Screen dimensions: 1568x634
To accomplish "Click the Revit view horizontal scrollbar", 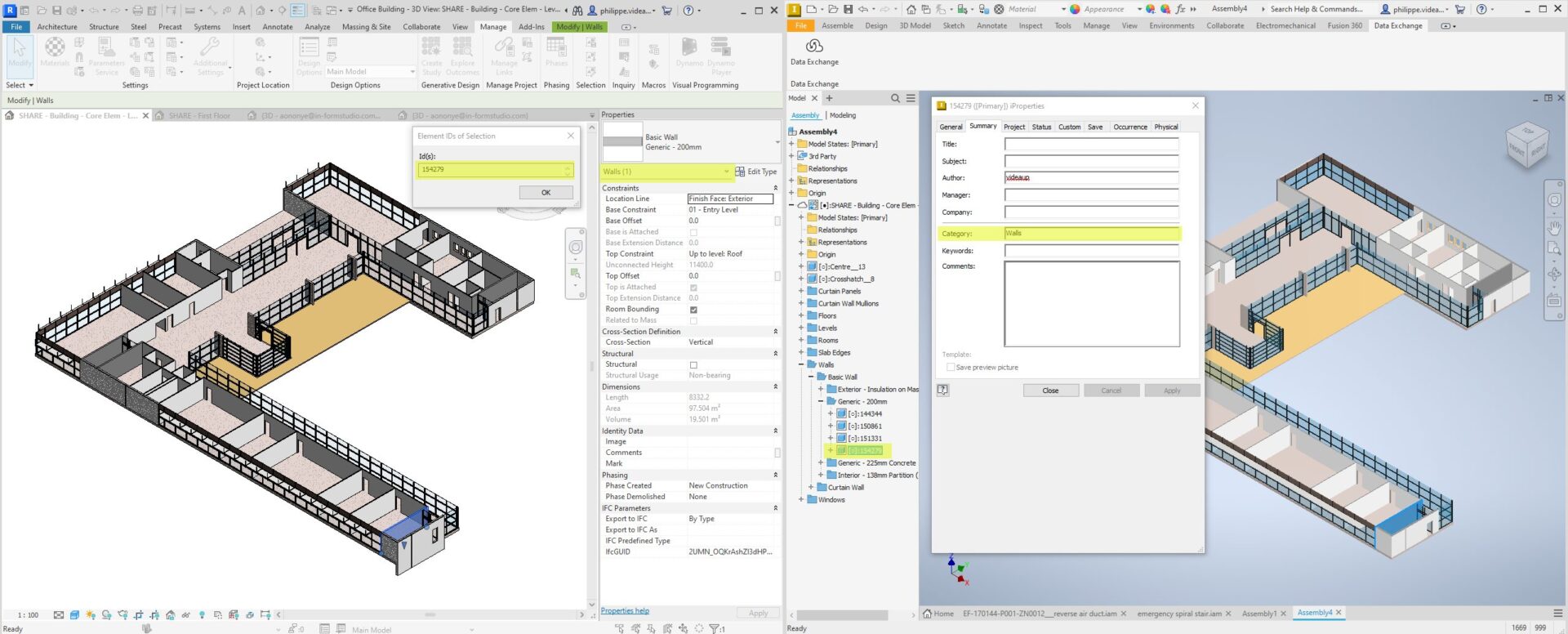I will point(430,614).
